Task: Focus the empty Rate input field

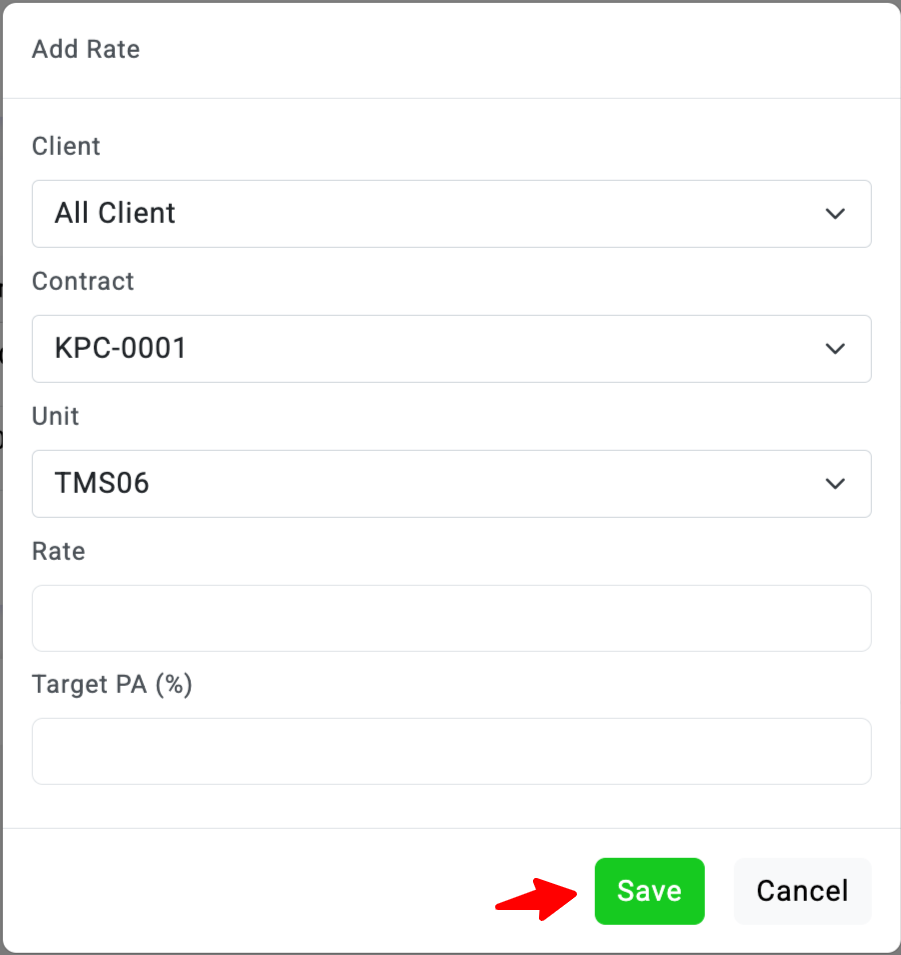Action: [x=451, y=618]
